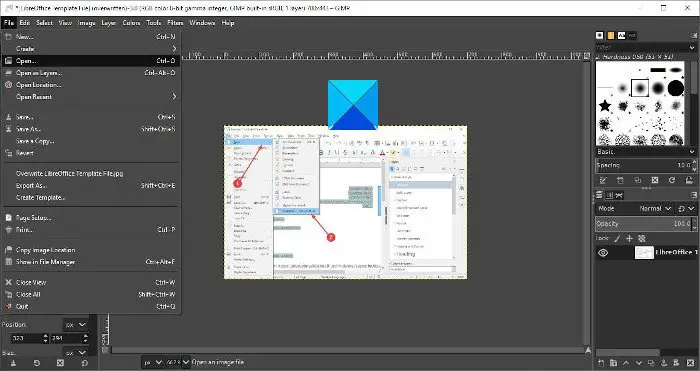Image resolution: width=700 pixels, height=371 pixels.
Task: Switch to the Paths tab icon in layers dock
Action: click(620, 195)
